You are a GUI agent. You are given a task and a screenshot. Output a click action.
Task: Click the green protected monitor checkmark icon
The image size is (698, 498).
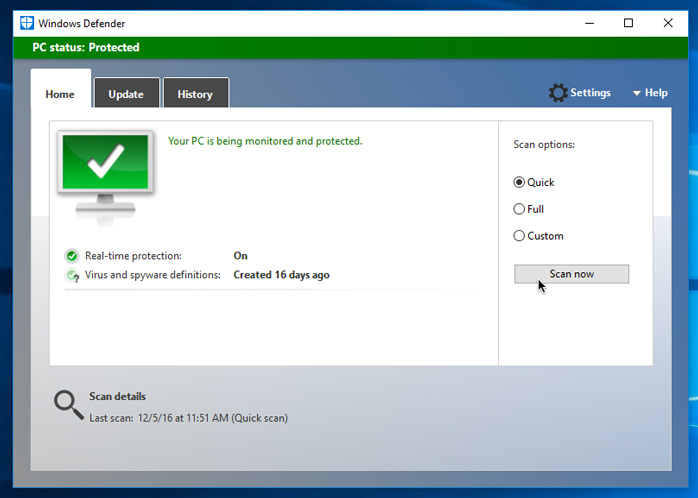click(x=105, y=162)
